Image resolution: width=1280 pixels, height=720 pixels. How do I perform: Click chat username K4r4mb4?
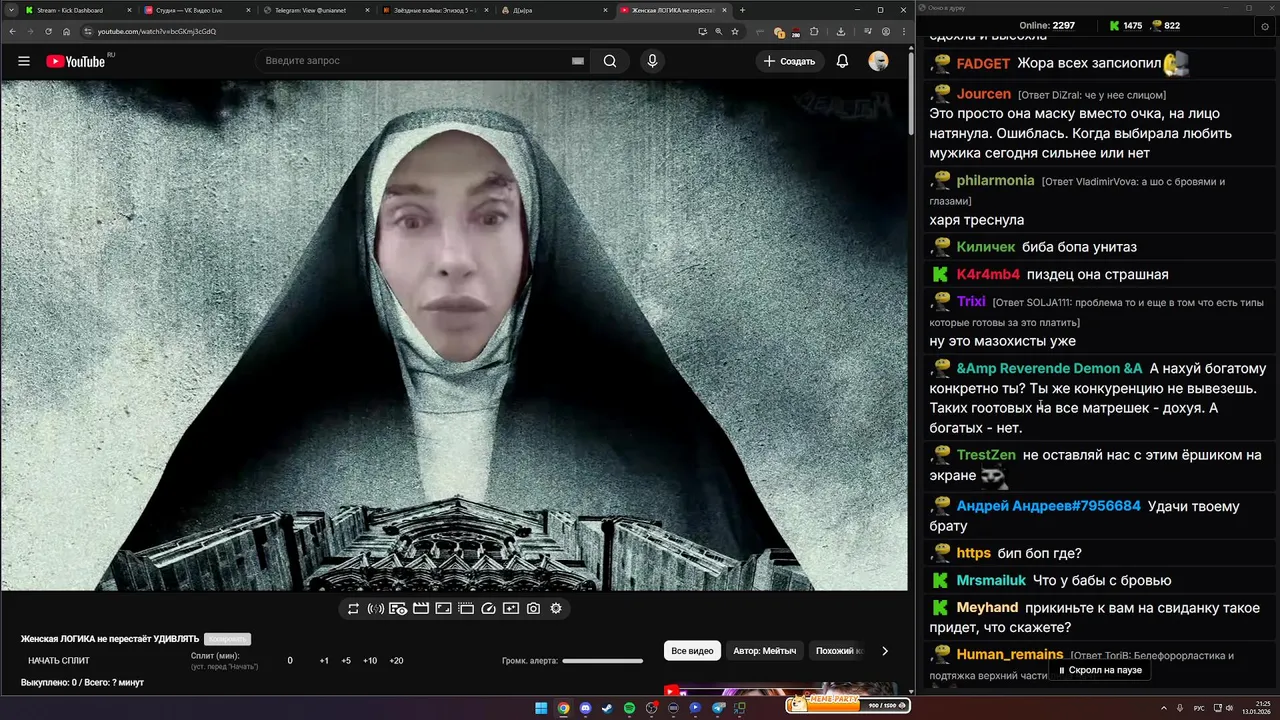pos(988,274)
